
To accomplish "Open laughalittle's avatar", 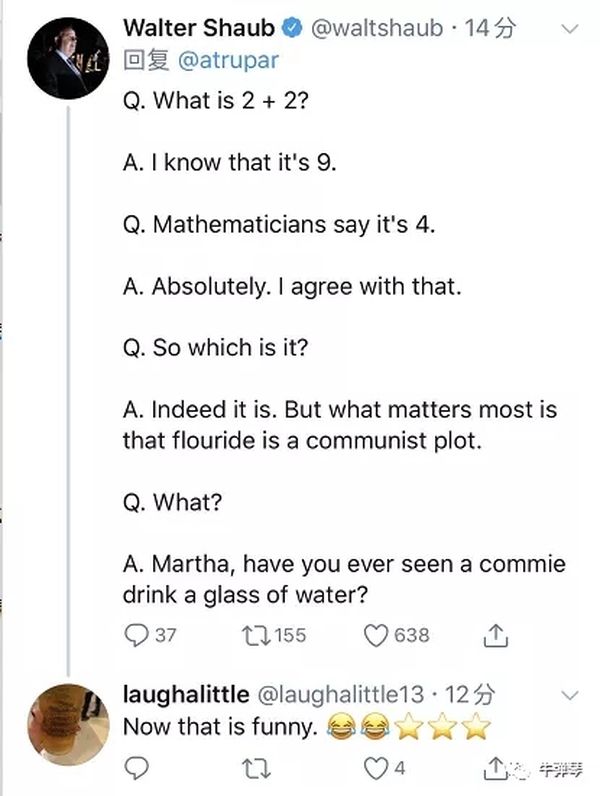I will (x=65, y=722).
